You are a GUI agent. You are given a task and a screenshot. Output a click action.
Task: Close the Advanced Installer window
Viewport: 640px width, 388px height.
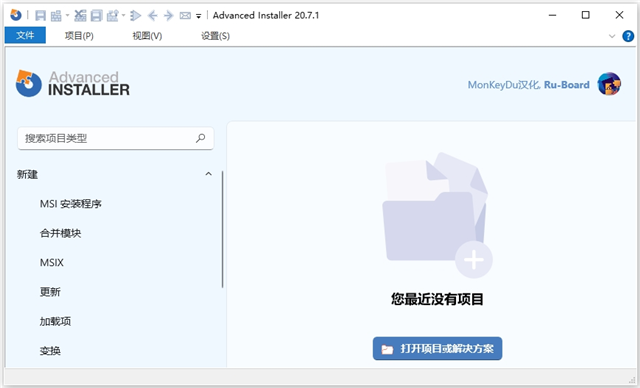coord(619,16)
